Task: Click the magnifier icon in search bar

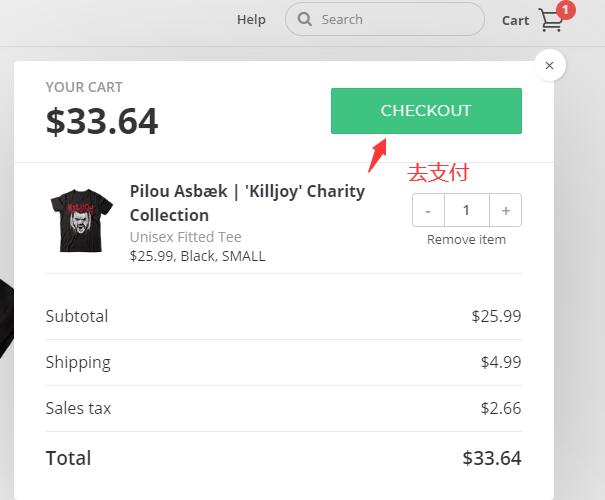Action: (x=305, y=19)
